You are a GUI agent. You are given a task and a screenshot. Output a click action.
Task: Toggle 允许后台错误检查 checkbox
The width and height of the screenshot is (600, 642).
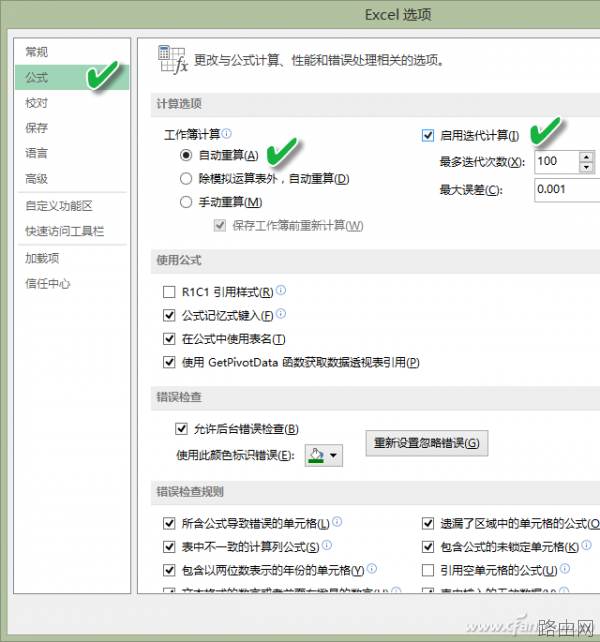[x=181, y=429]
